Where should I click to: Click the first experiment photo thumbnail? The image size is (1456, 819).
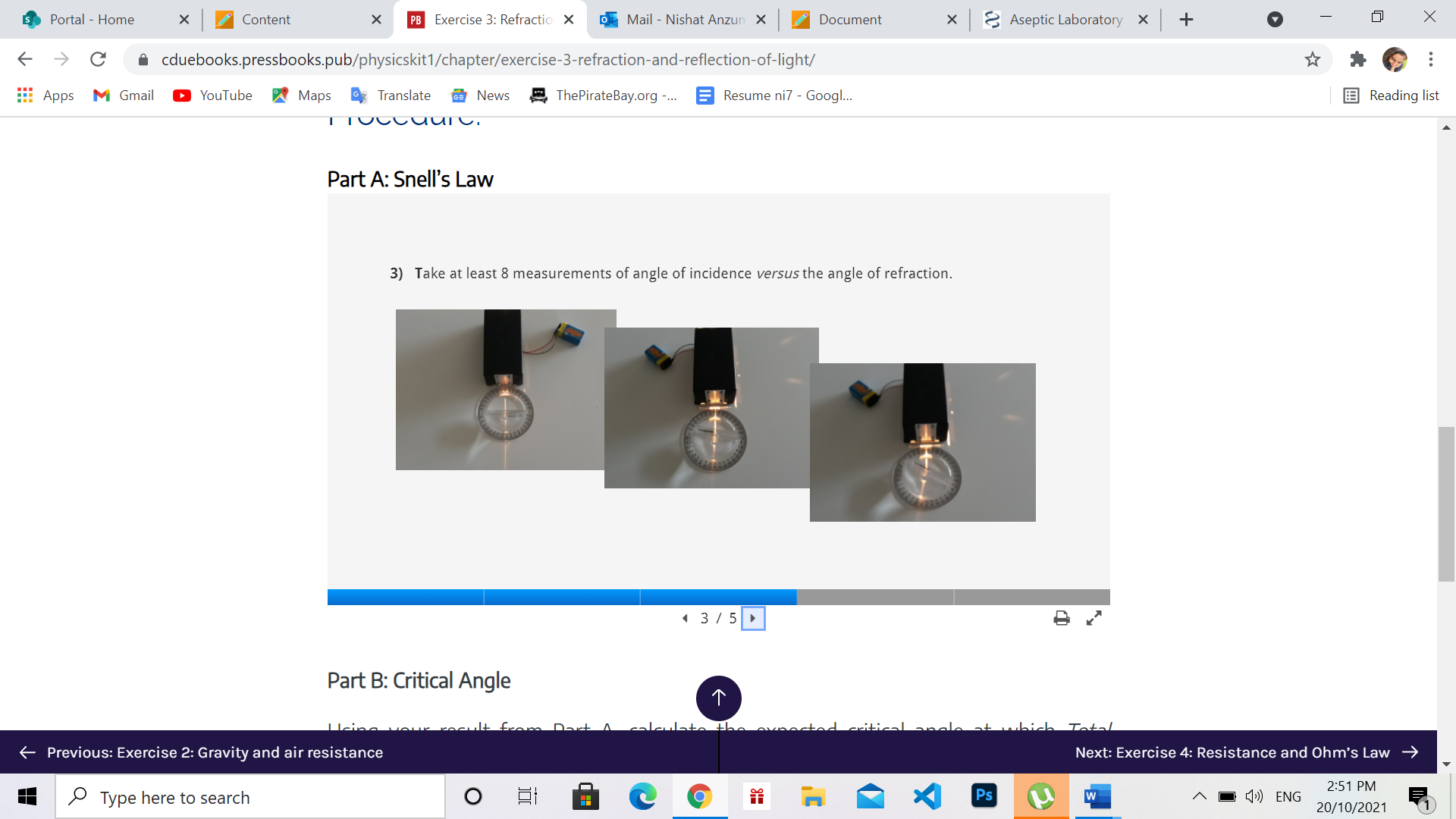(x=500, y=389)
